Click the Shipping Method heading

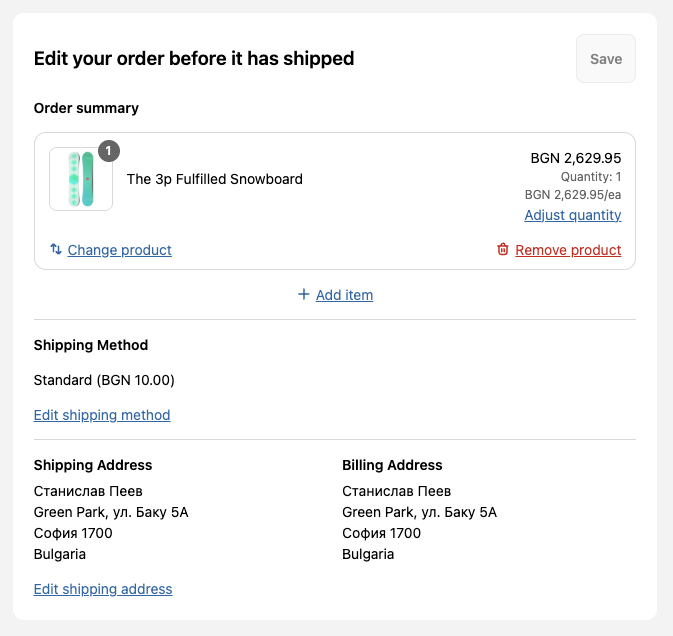91,345
